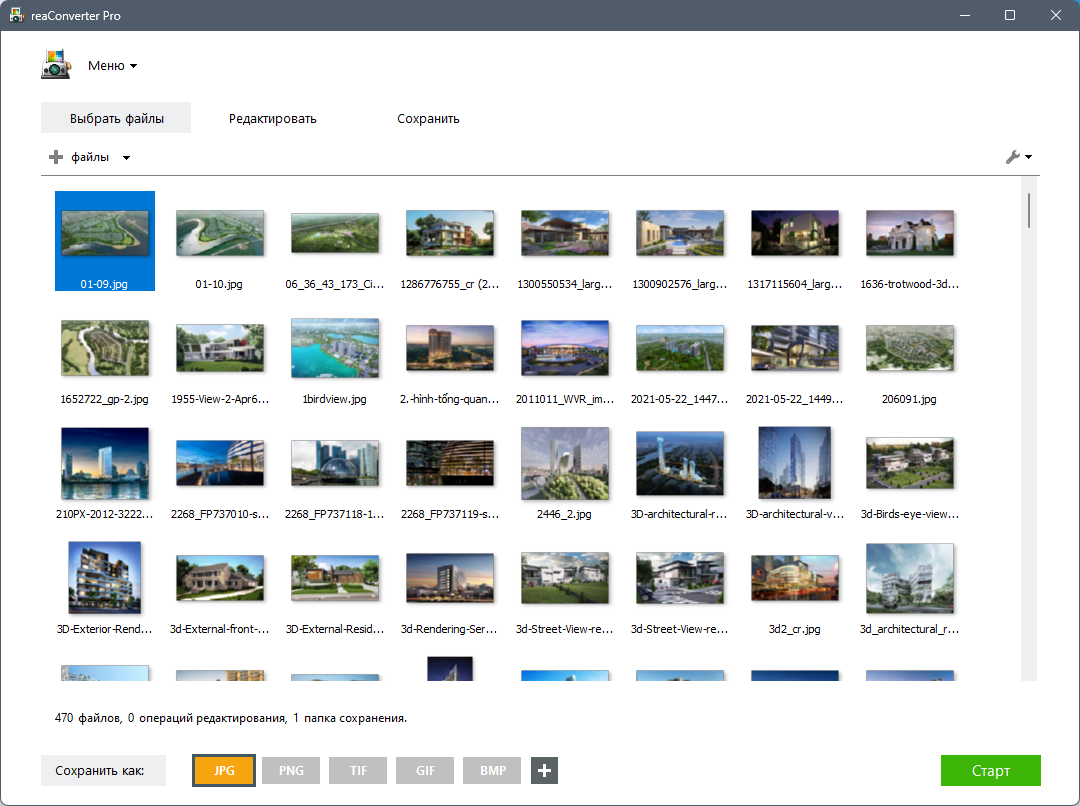The image size is (1080, 806).
Task: Select the Выбрать файлы tab
Action: point(115,117)
